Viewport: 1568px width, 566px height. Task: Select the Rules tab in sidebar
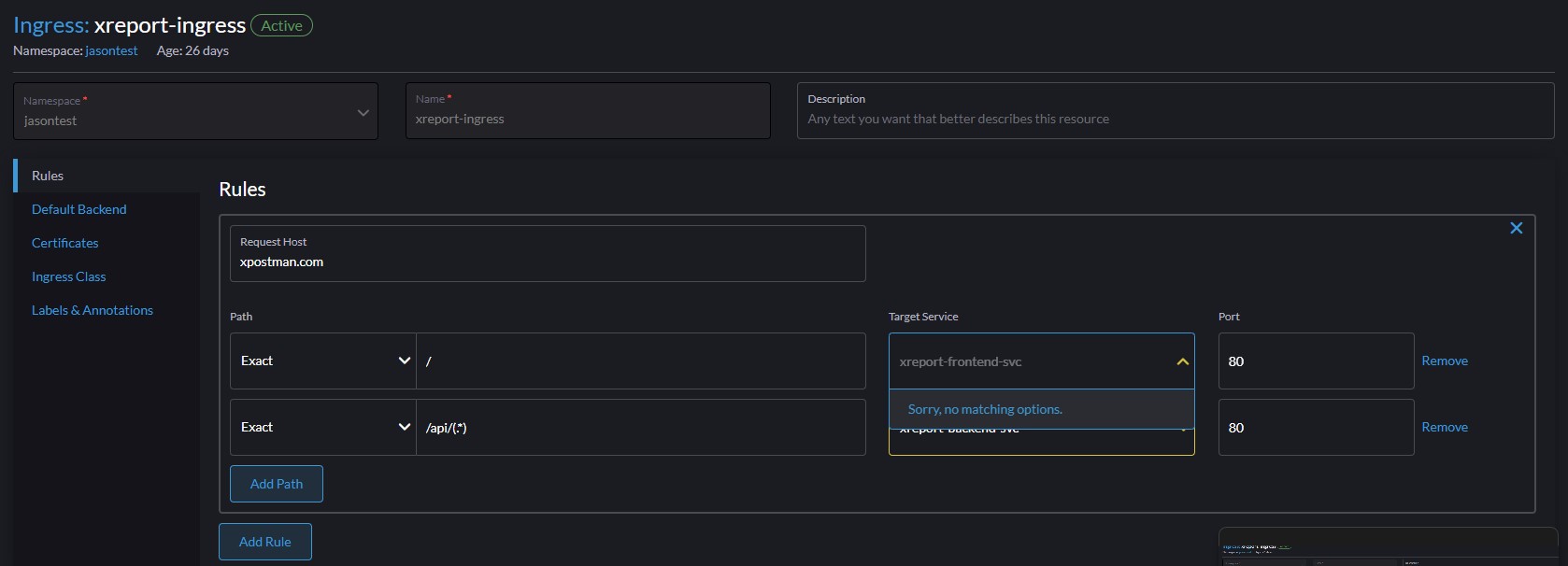coord(48,176)
